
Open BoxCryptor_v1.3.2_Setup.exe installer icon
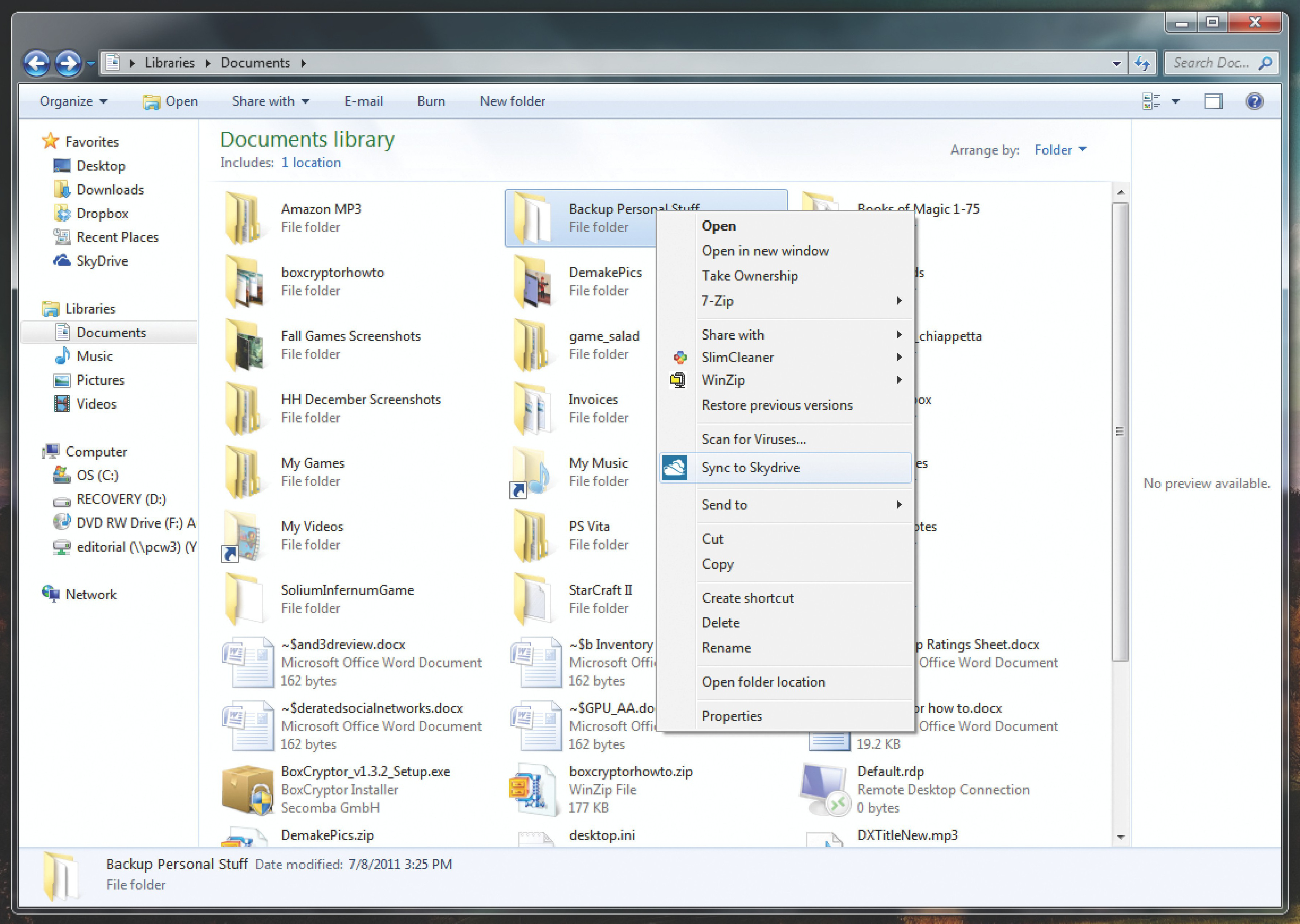[x=247, y=789]
